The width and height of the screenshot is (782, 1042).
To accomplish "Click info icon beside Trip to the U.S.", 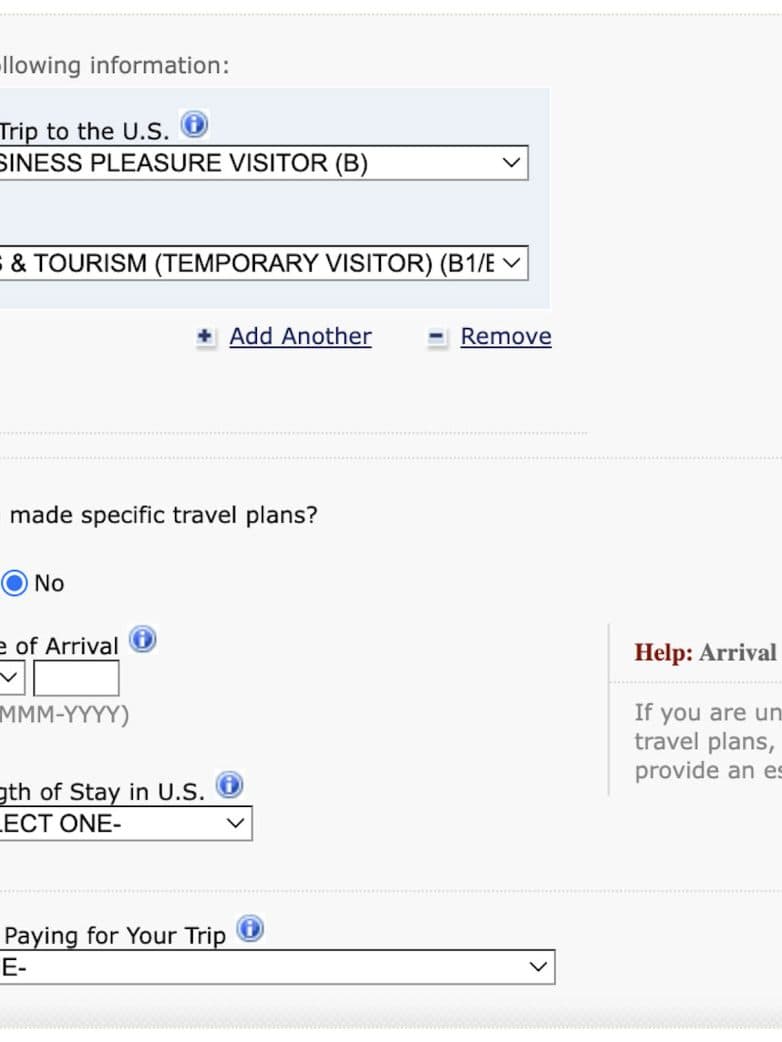I will pos(194,126).
